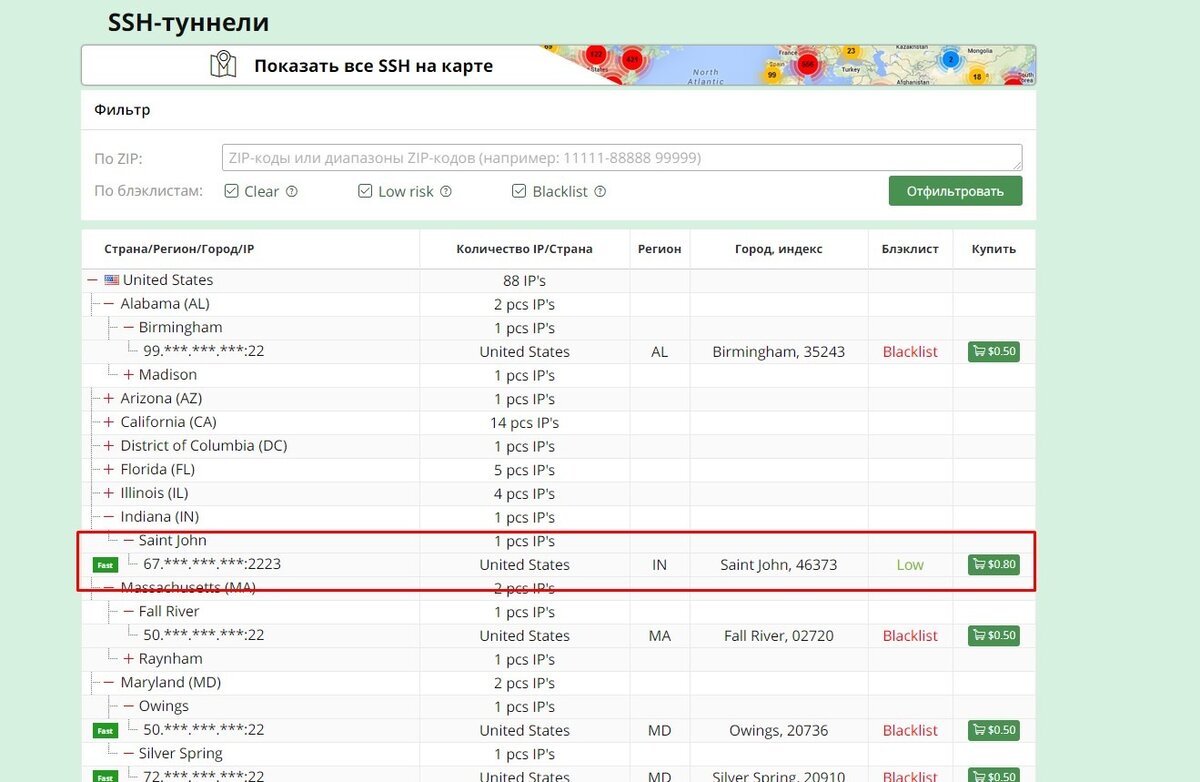Click the Blacklist status in Birmingham row
1200x782 pixels.
[x=910, y=351]
